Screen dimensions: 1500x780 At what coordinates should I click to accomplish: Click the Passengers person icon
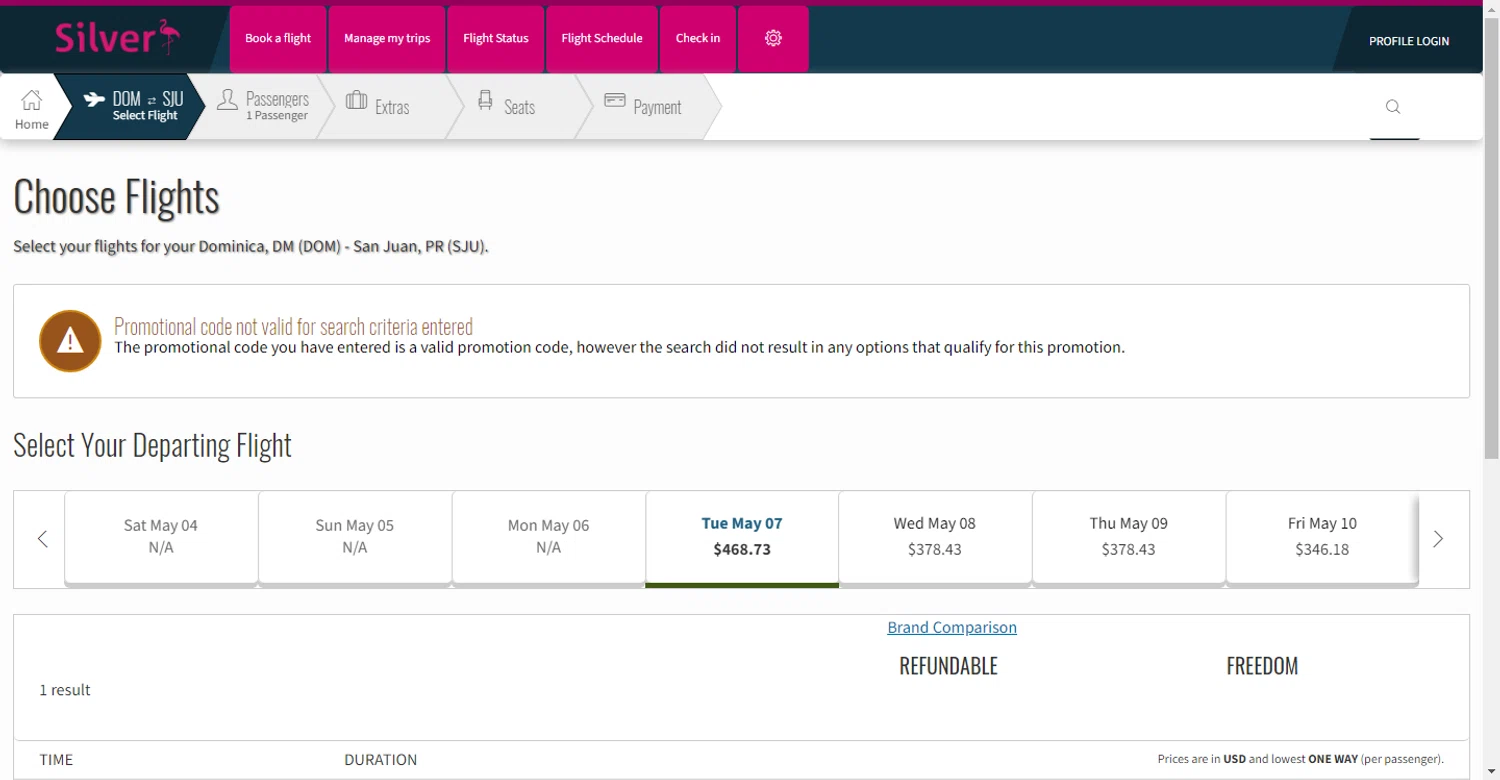point(228,99)
